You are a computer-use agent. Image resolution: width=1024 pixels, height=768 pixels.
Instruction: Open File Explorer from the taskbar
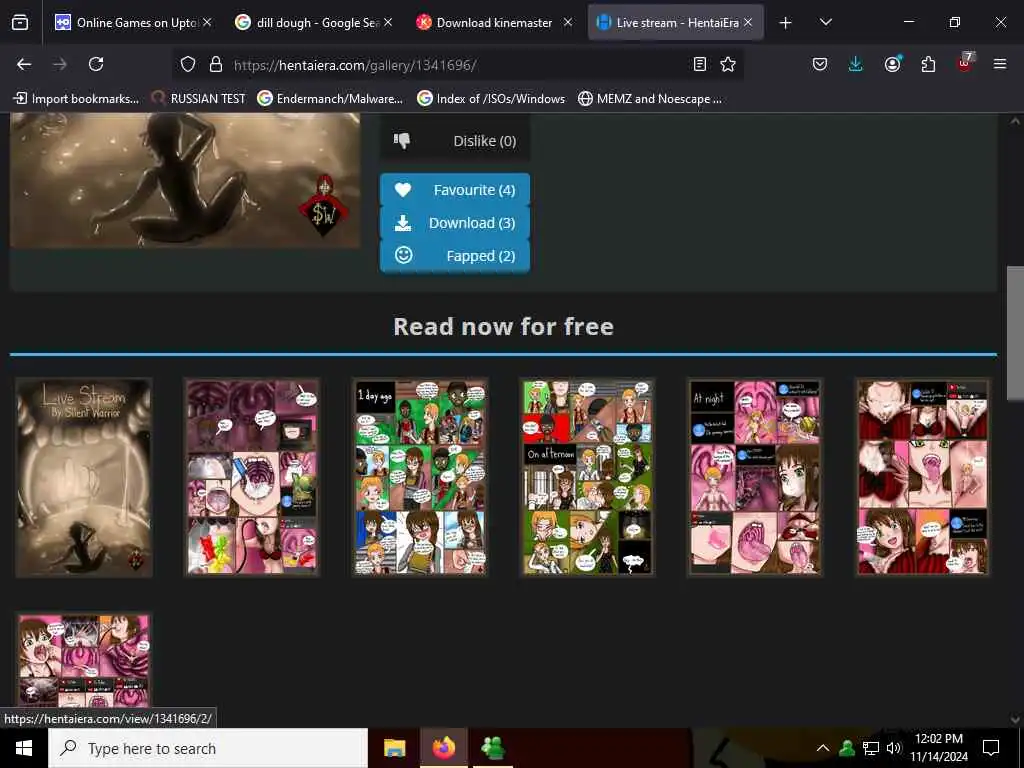pos(394,748)
